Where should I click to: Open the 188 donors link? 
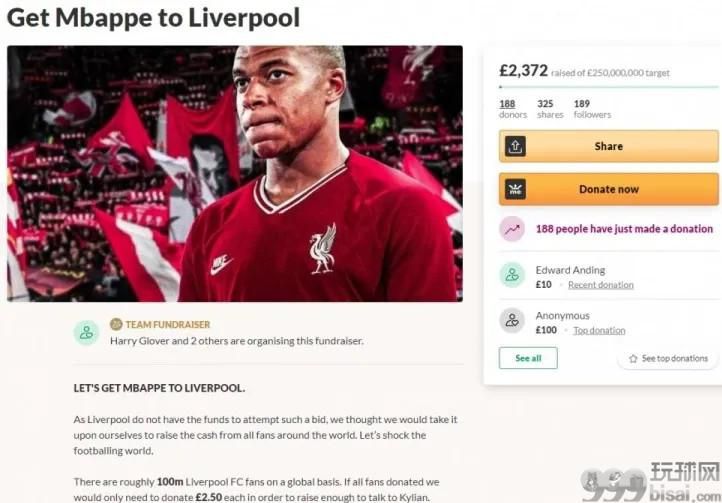512,109
